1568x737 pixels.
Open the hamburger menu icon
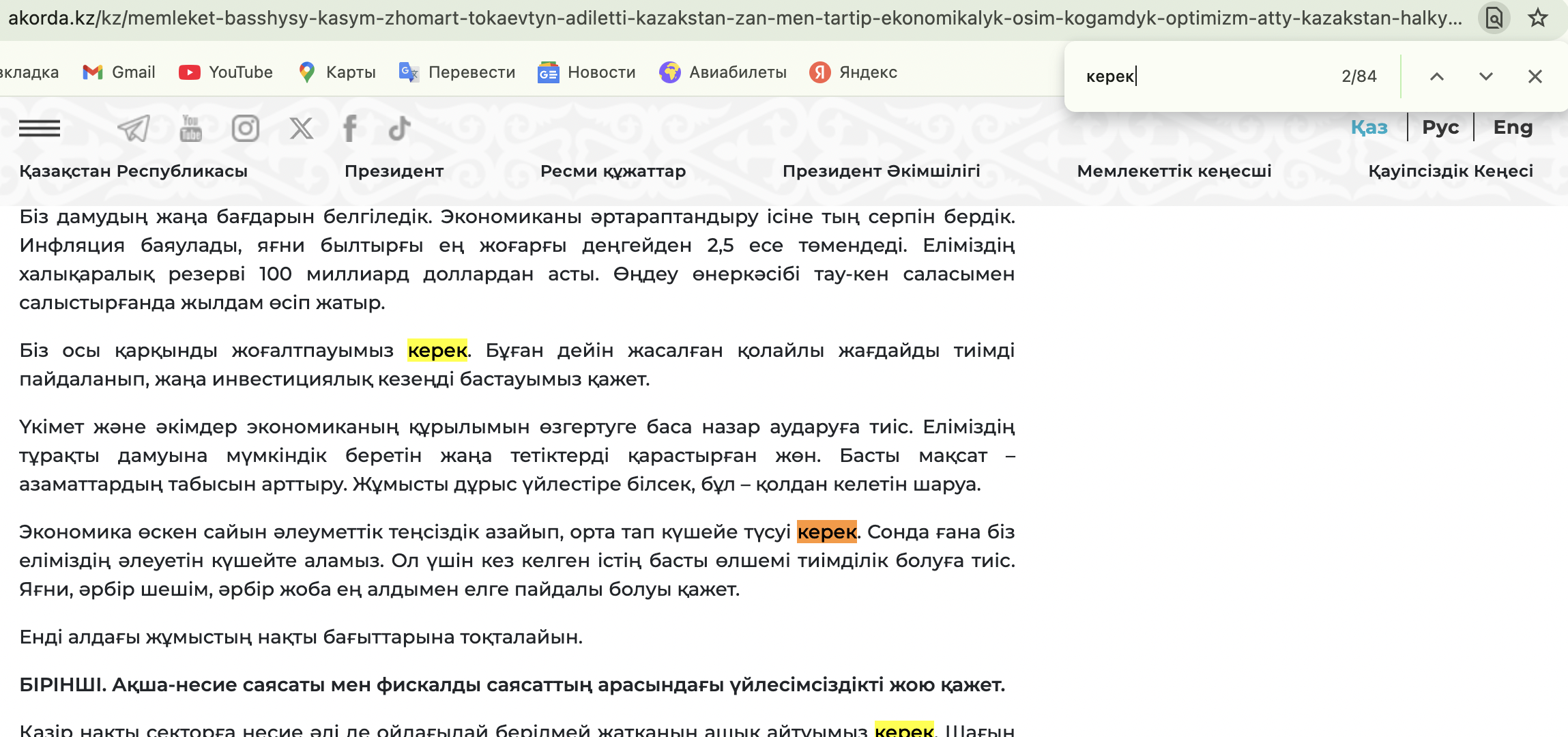point(40,128)
